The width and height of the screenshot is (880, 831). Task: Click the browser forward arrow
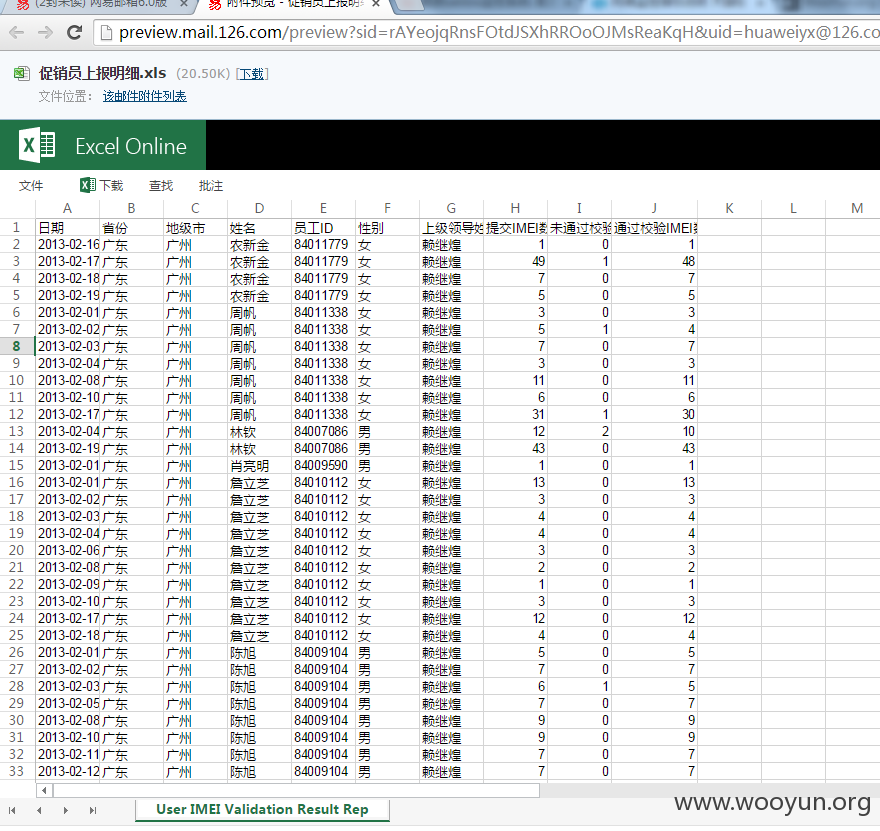coord(45,33)
